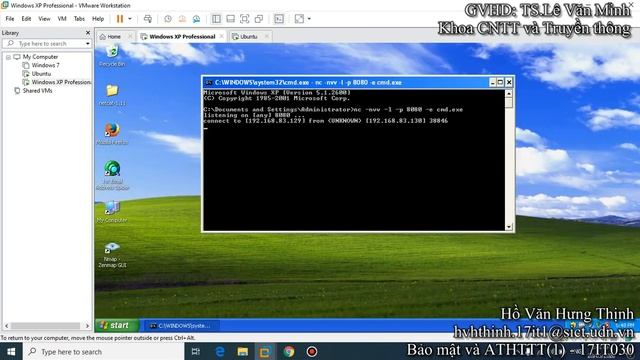The width and height of the screenshot is (640, 360).
Task: Open the Help menu
Action: tap(98, 19)
